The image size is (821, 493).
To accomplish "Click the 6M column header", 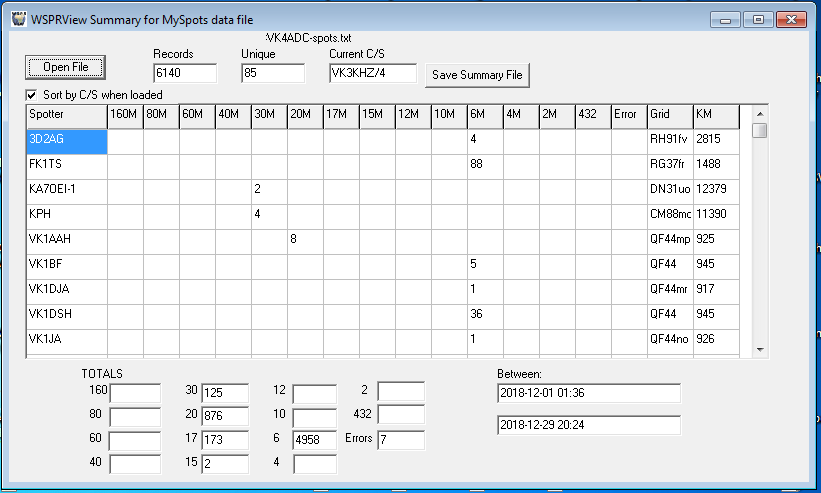I will tap(484, 115).
